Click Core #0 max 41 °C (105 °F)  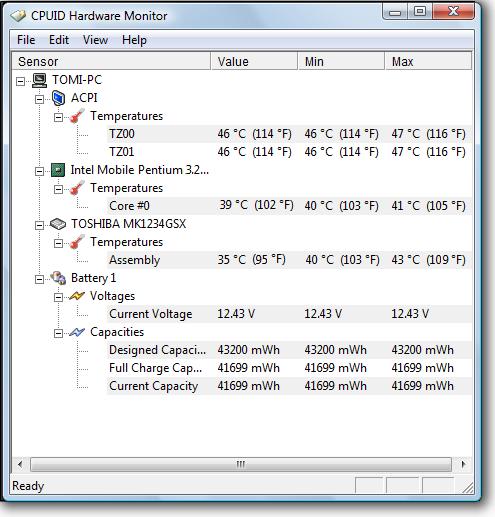428,206
